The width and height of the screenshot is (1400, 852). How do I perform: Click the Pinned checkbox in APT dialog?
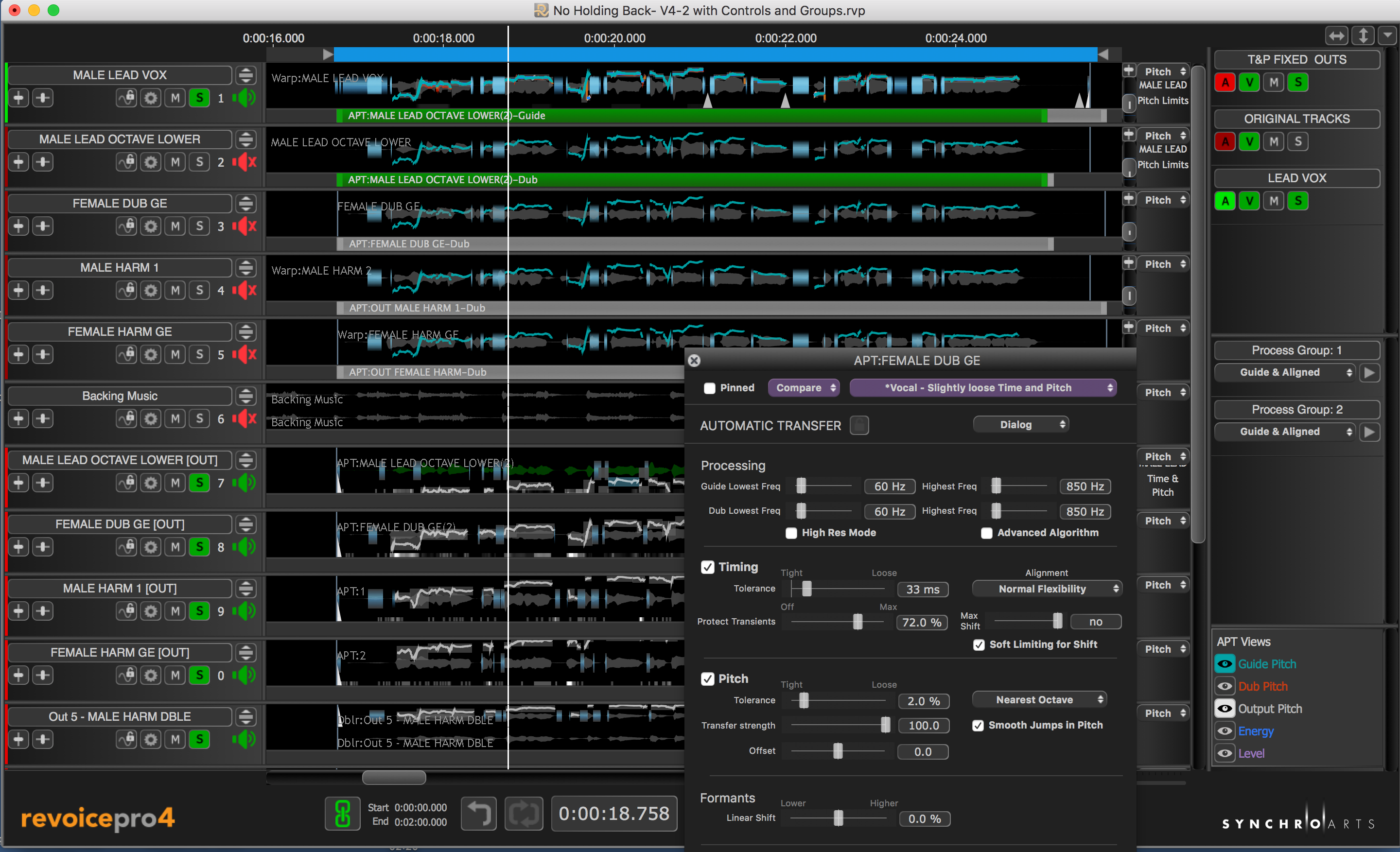[x=709, y=388]
